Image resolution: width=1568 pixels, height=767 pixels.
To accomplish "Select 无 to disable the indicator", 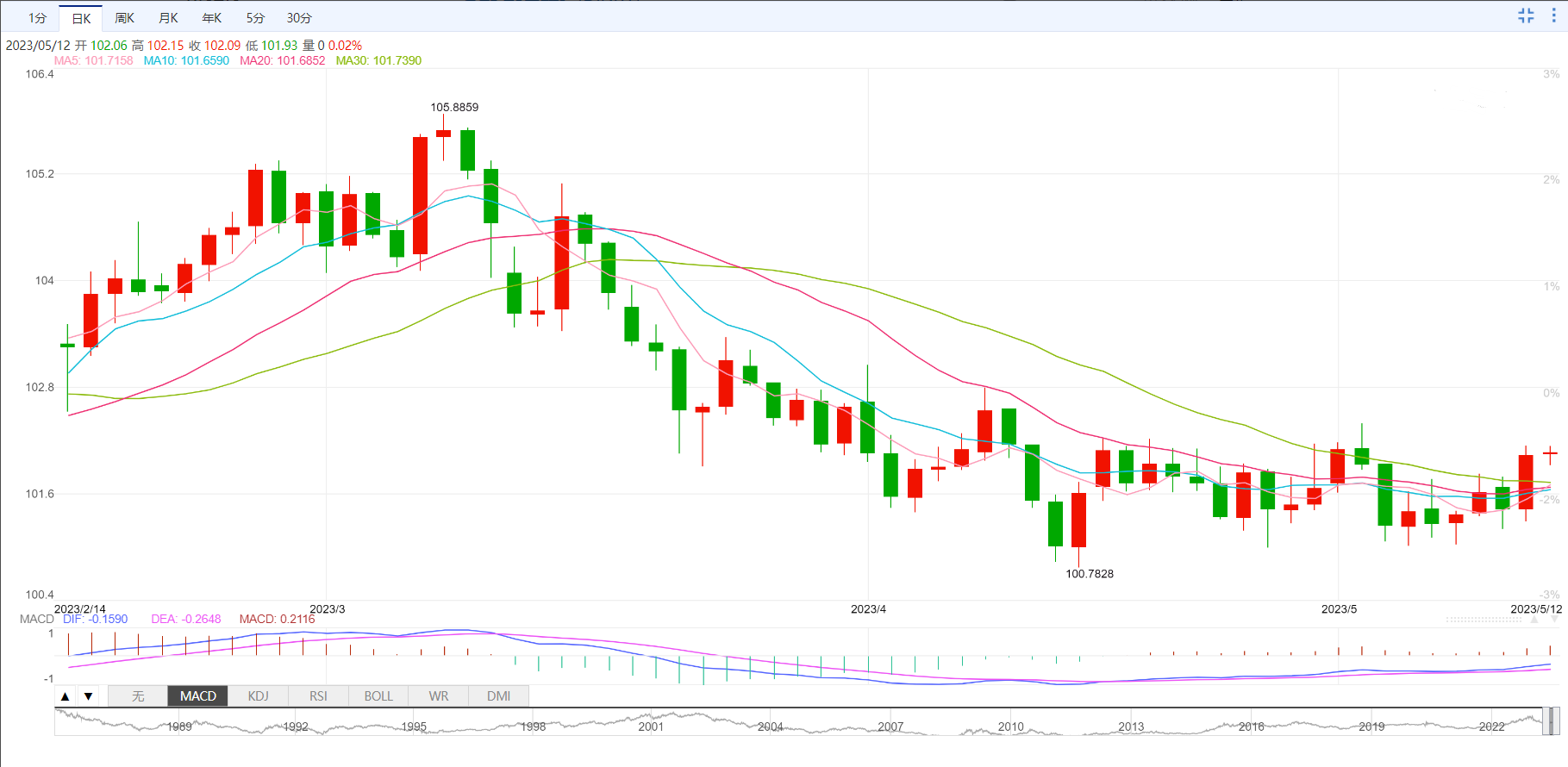I will click(x=138, y=696).
